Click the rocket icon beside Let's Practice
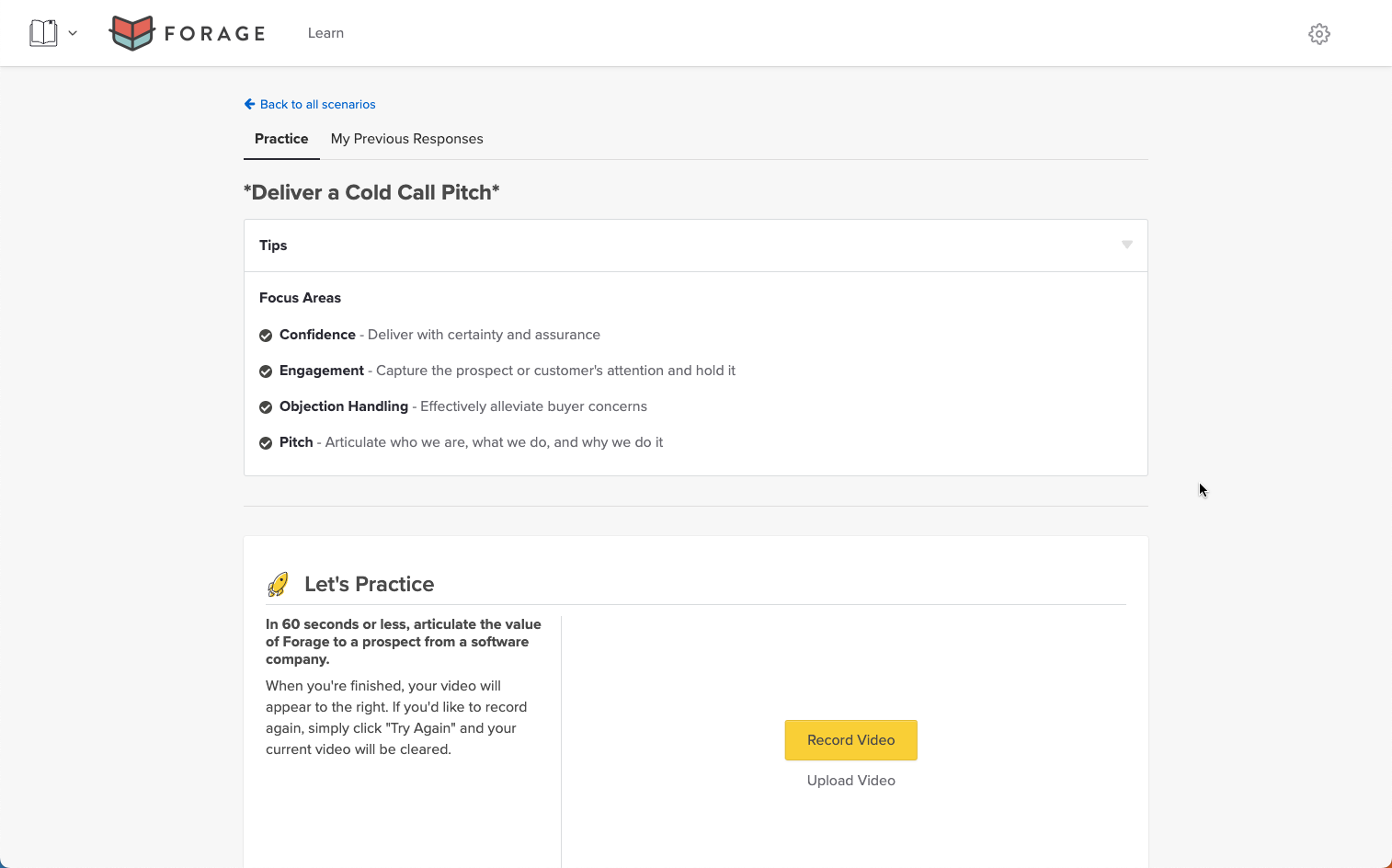The image size is (1392, 868). tap(278, 584)
